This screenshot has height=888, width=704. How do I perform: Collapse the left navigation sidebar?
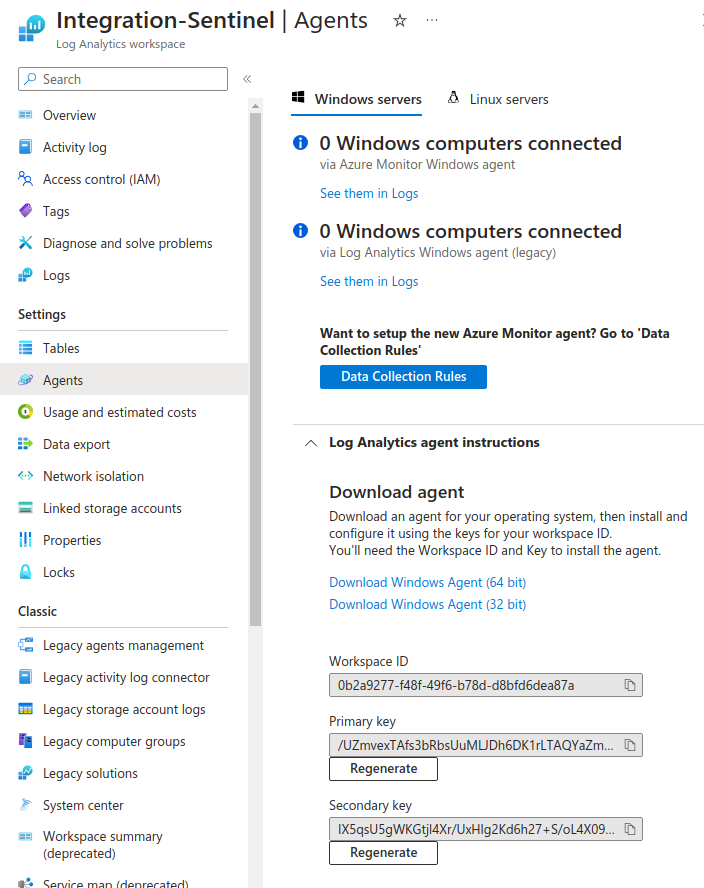pyautogui.click(x=247, y=79)
